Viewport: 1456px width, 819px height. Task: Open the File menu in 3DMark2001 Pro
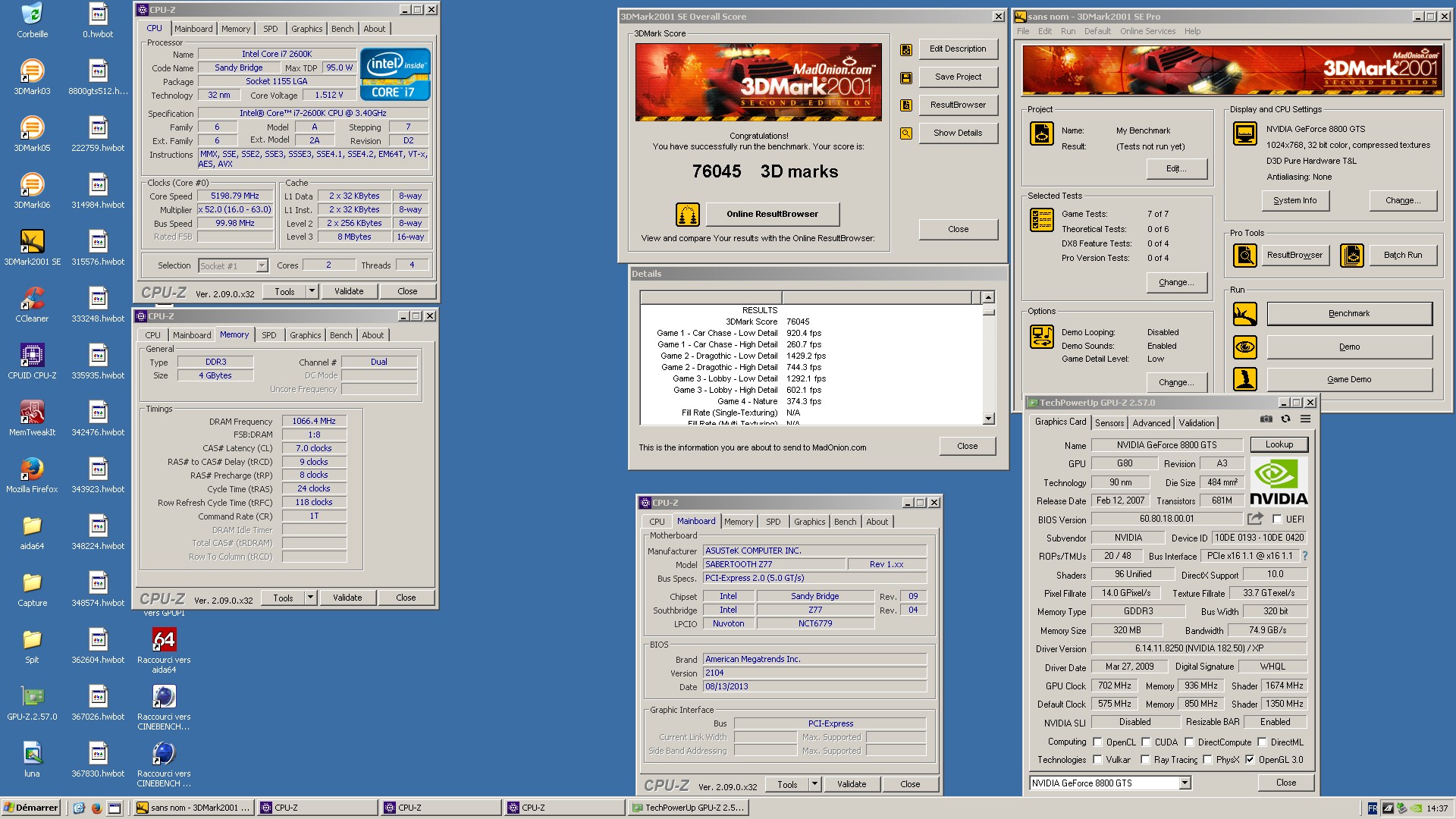coord(1023,32)
